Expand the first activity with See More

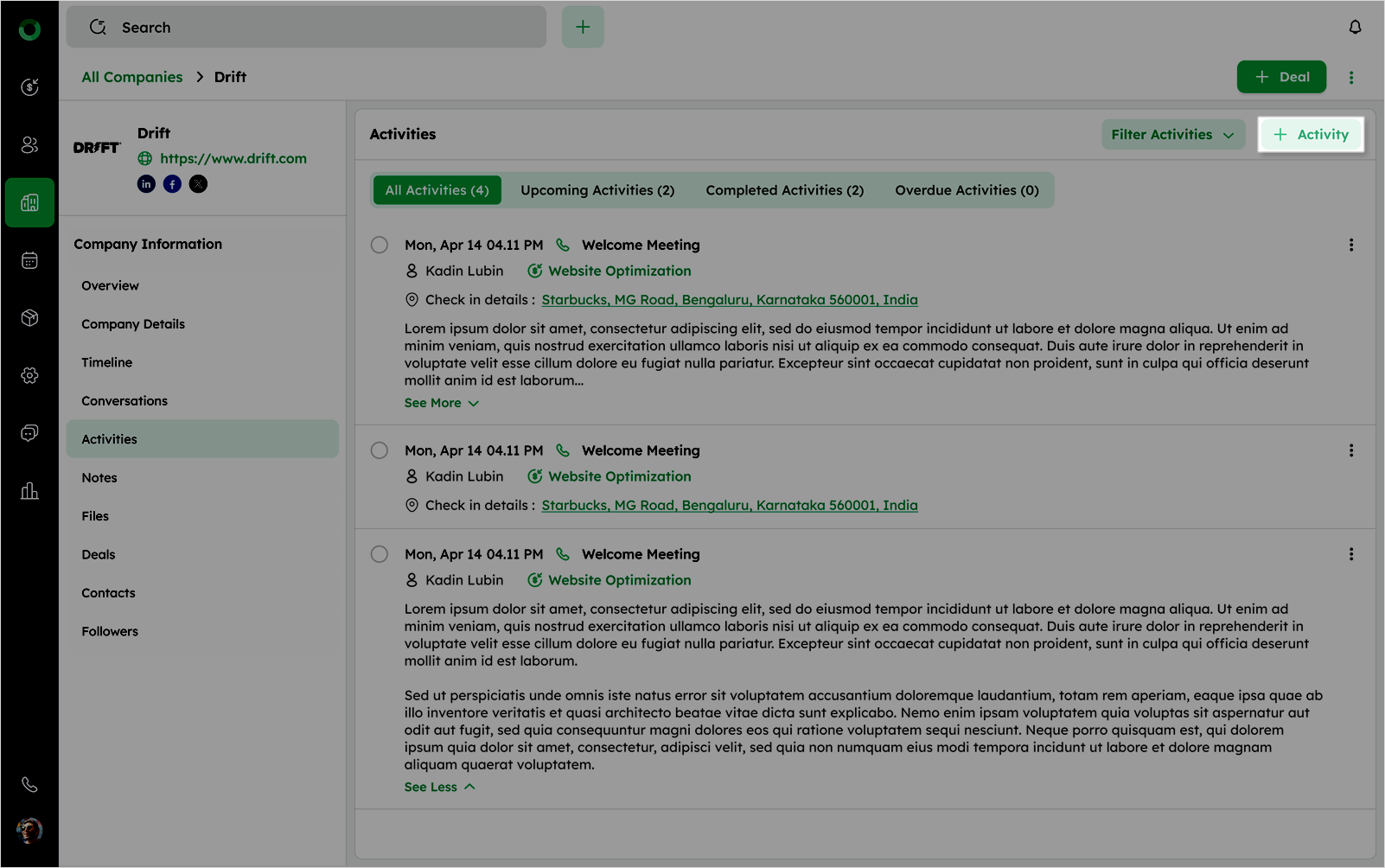tap(441, 403)
